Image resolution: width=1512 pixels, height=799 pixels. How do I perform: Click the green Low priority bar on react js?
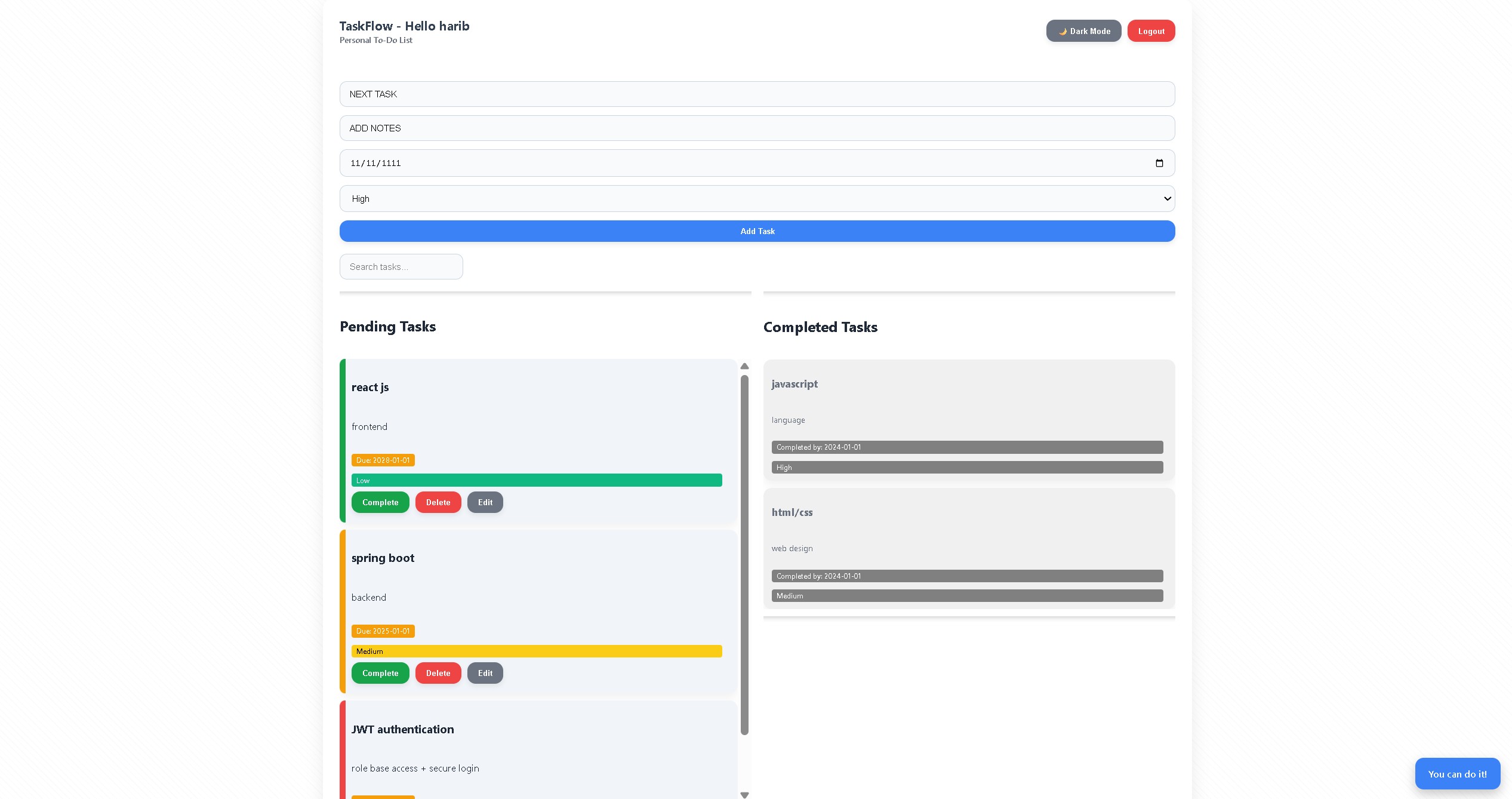537,481
